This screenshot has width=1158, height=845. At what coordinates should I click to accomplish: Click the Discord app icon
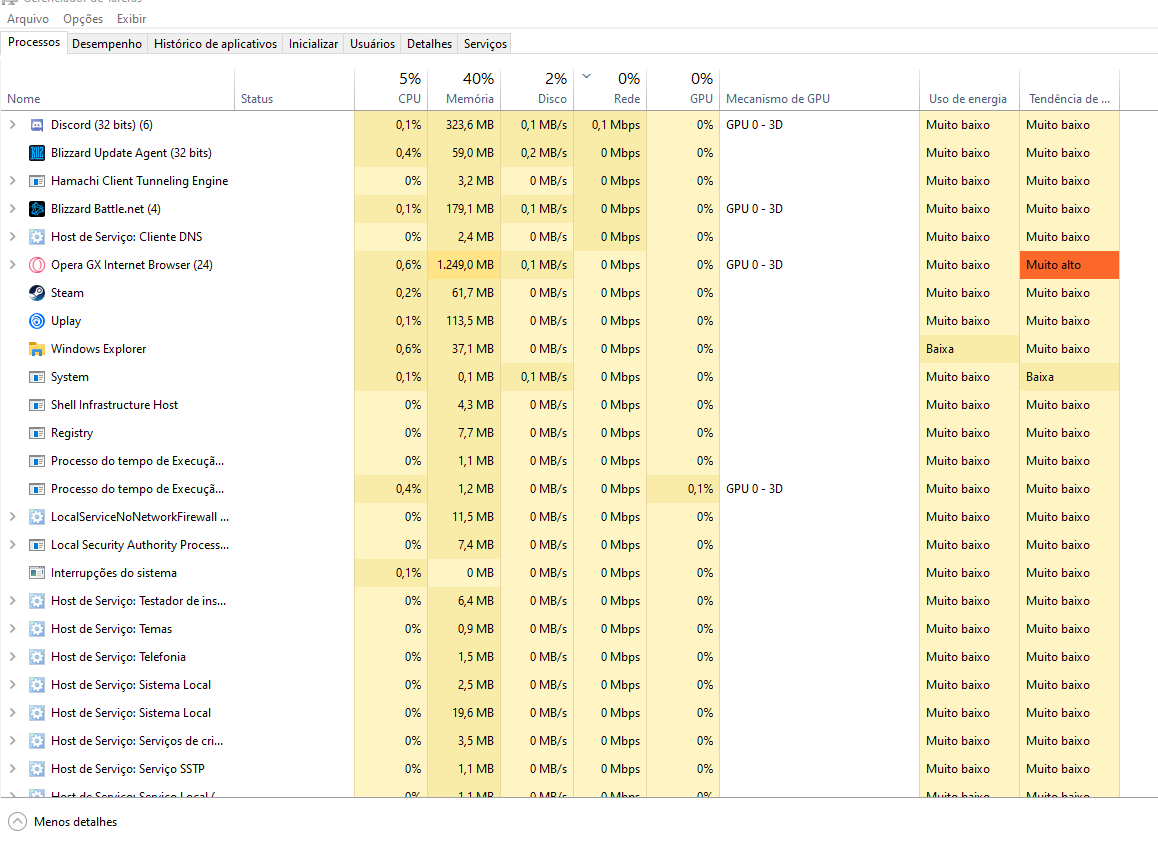(x=37, y=125)
